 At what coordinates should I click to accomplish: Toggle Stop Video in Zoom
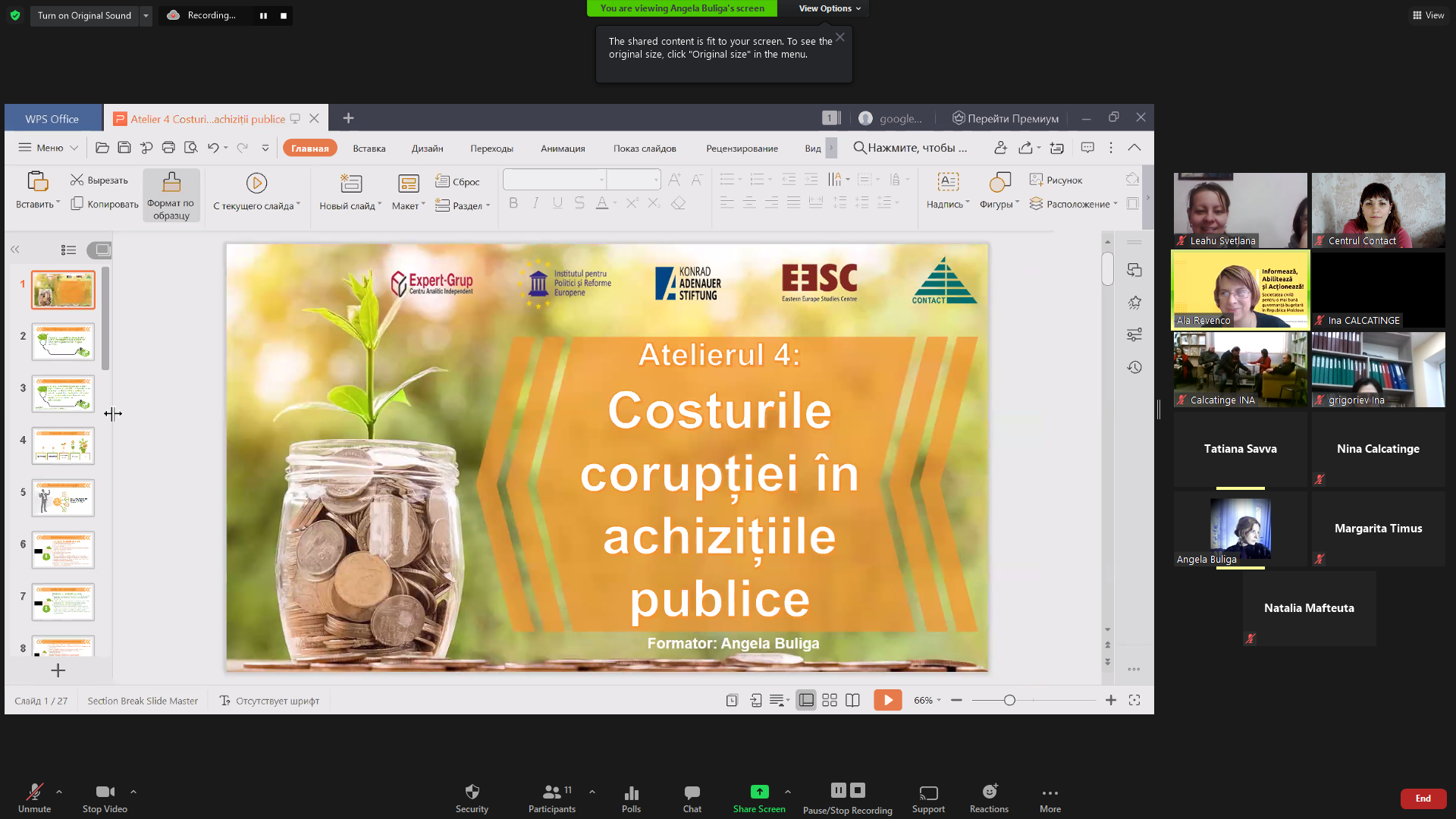coord(105,792)
